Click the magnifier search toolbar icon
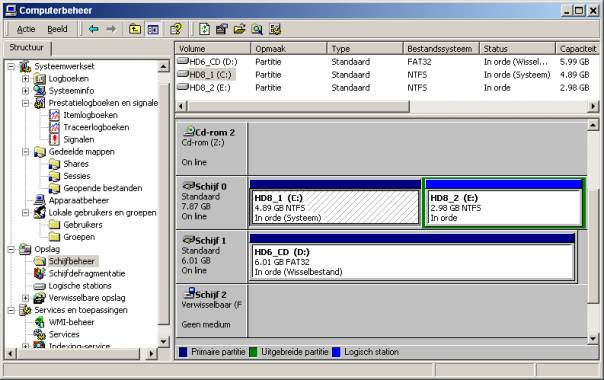This screenshot has width=604, height=380. click(257, 29)
